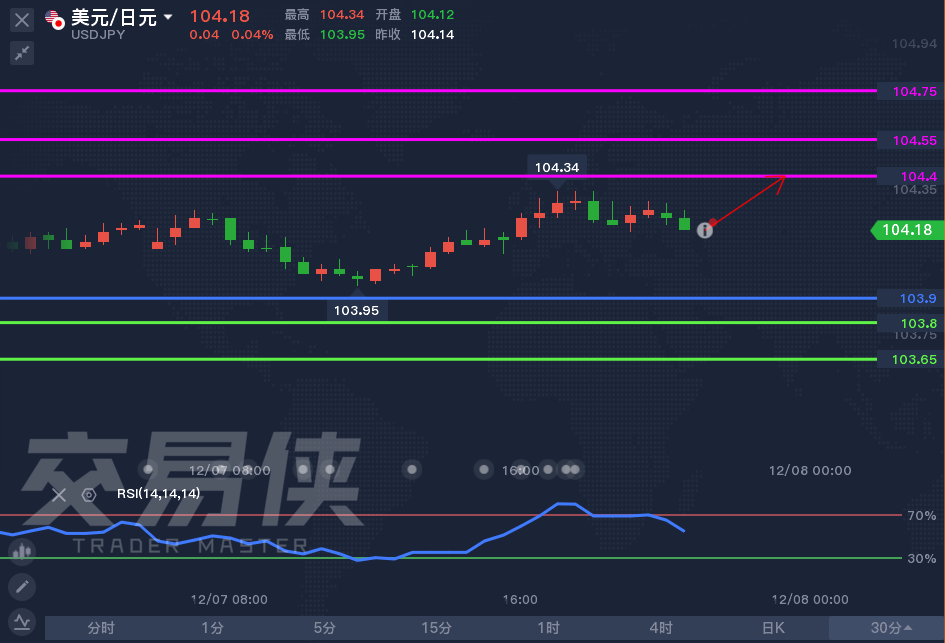This screenshot has width=945, height=643.
Task: Click the 12/08 00:00 label on bottom axis
Action: pos(810,600)
